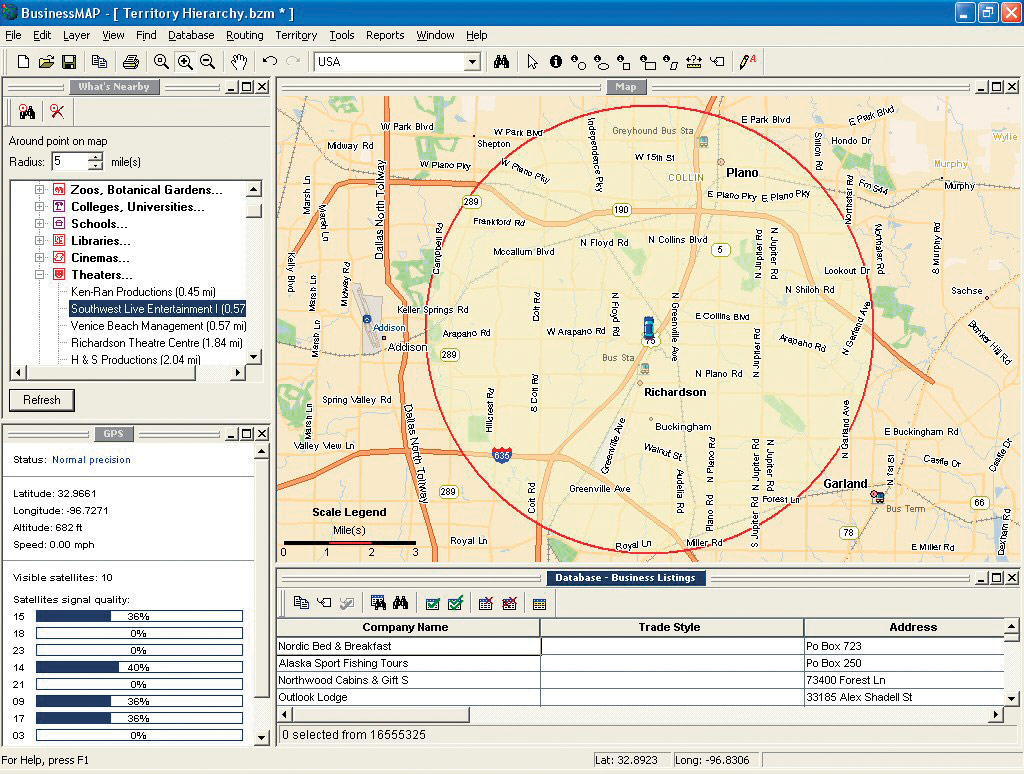Click the Zoom In magnifier tool

click(x=185, y=62)
